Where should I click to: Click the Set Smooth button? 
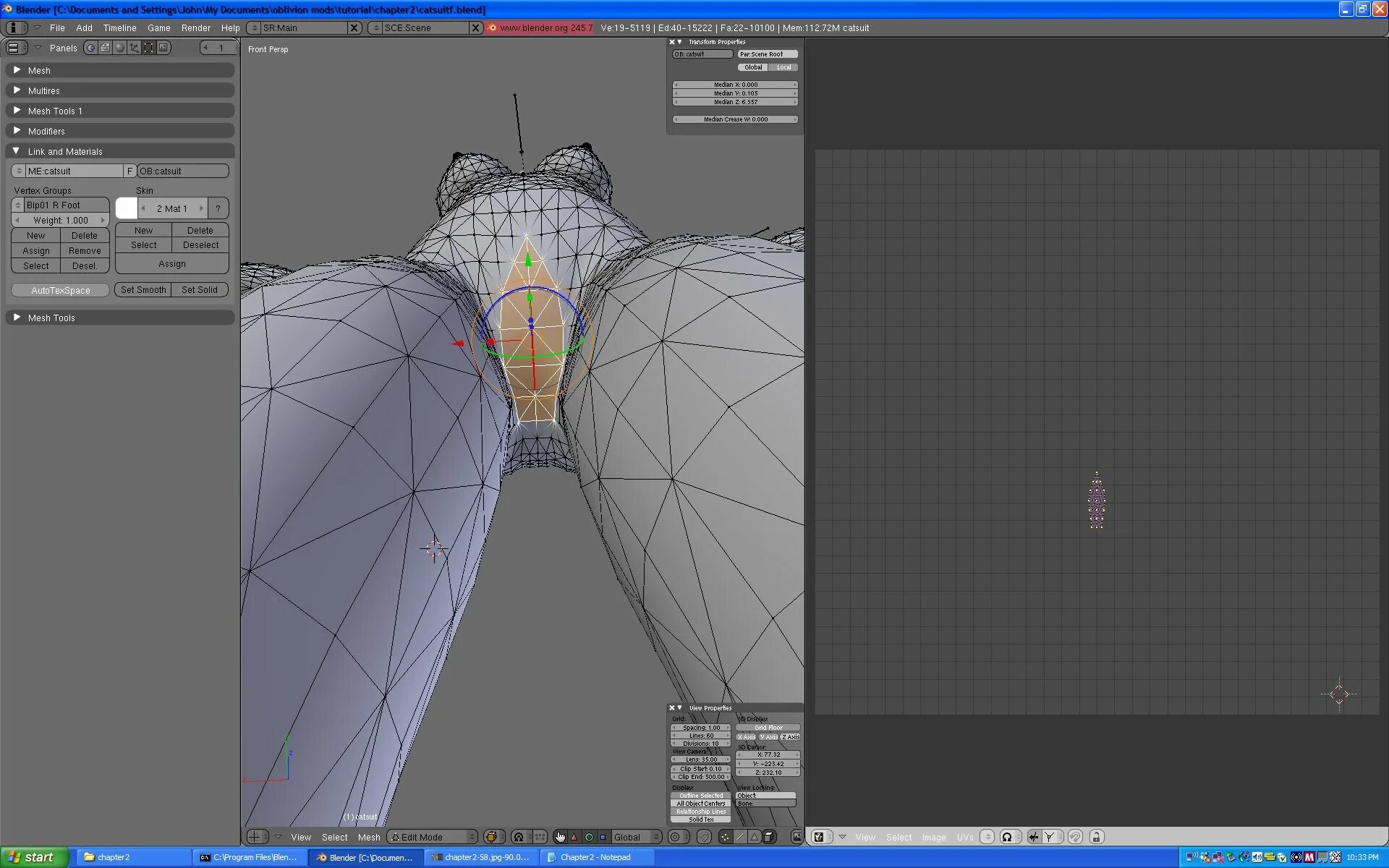[143, 290]
